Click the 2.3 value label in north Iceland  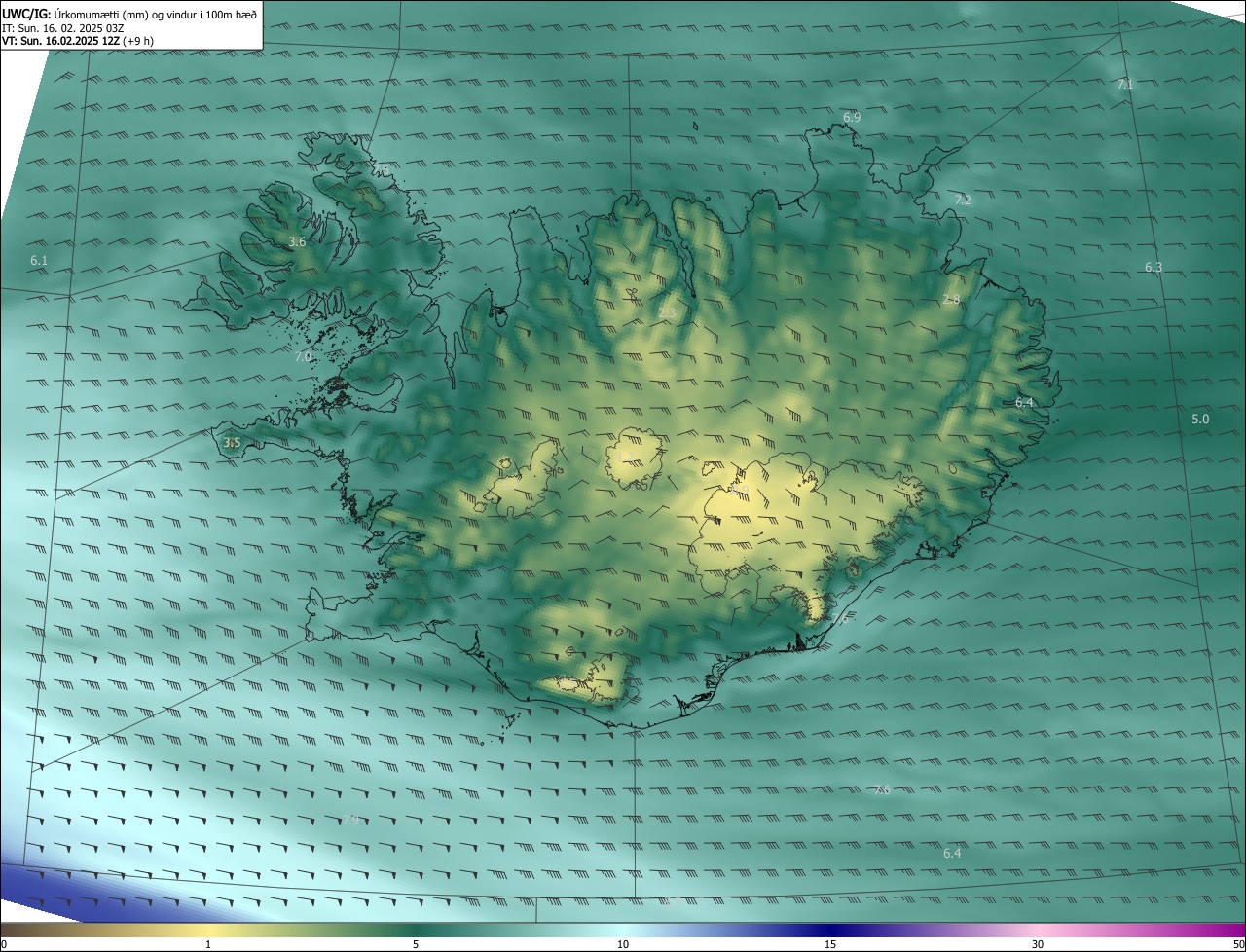pyautogui.click(x=667, y=312)
